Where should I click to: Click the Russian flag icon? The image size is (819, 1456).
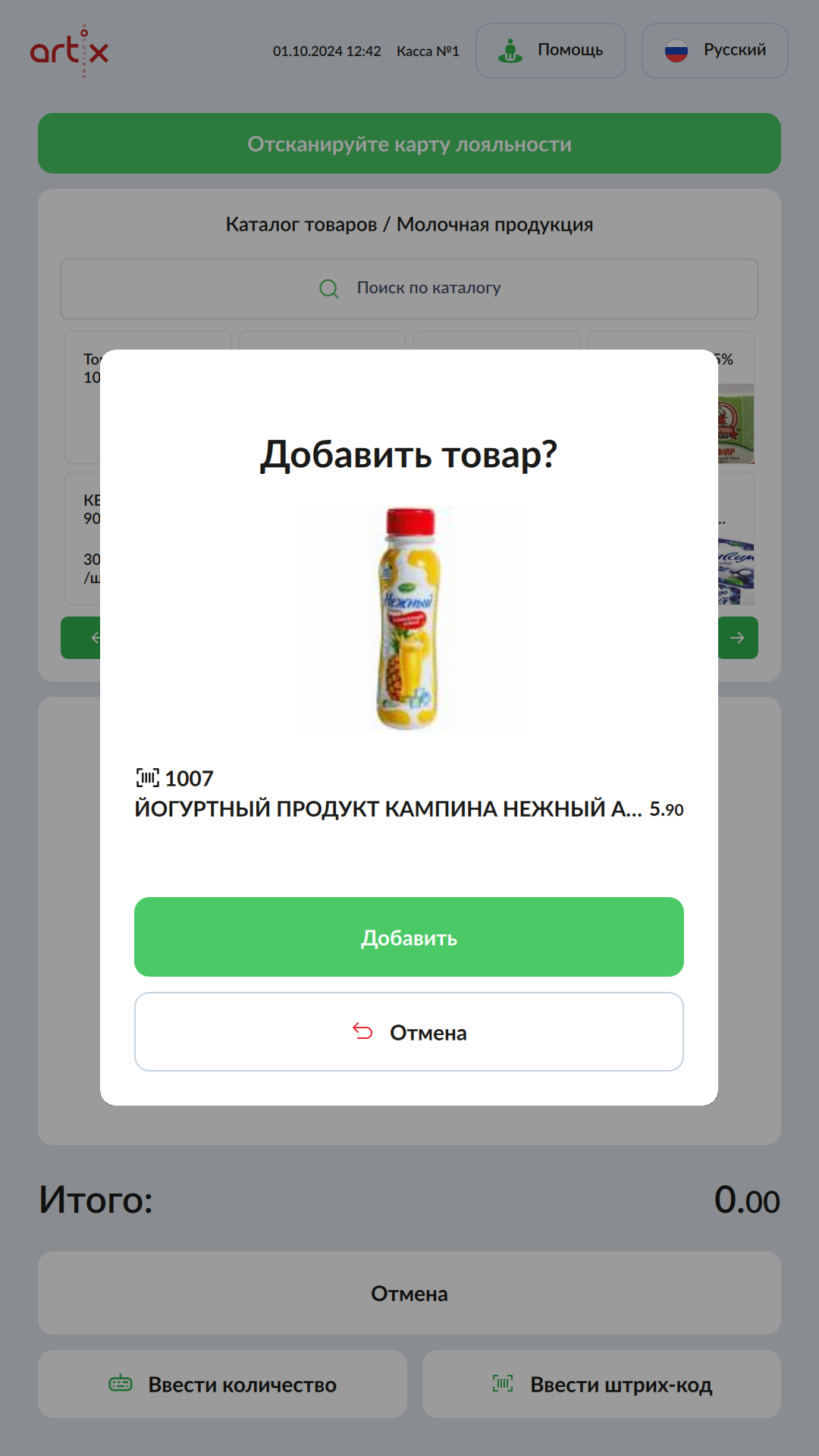(676, 51)
